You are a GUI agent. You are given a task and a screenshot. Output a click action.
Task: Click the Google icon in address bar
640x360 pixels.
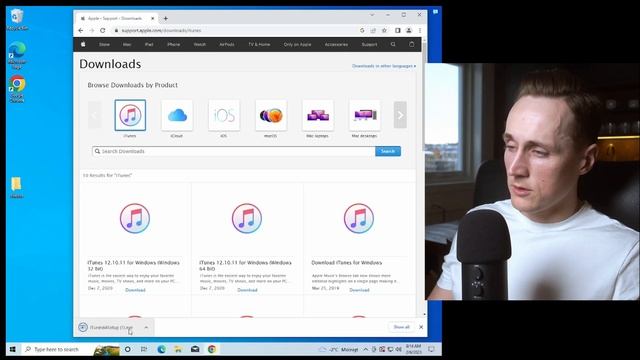tap(362, 31)
